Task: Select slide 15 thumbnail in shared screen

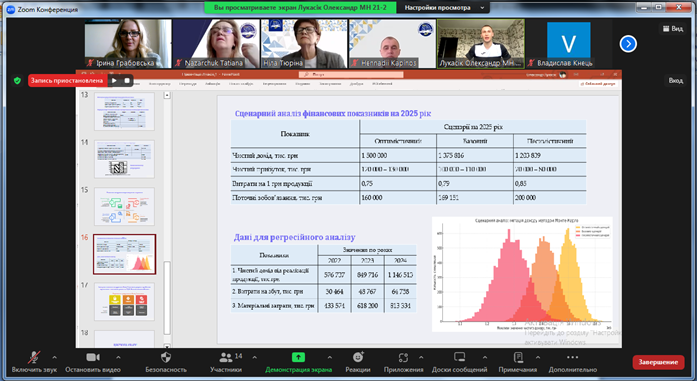Action: pos(124,207)
